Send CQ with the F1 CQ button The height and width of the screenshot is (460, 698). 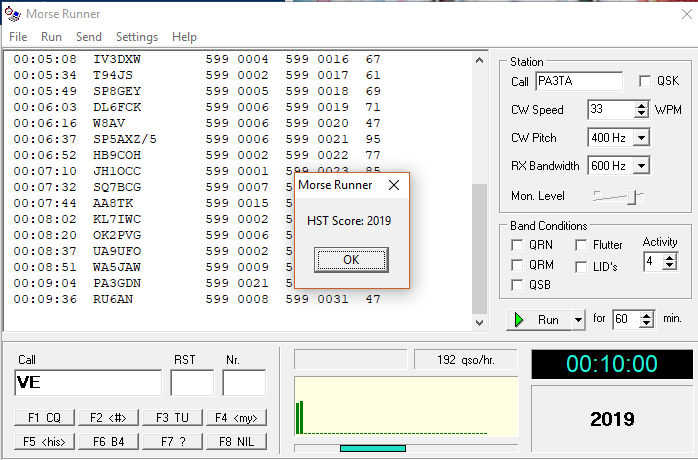point(44,418)
